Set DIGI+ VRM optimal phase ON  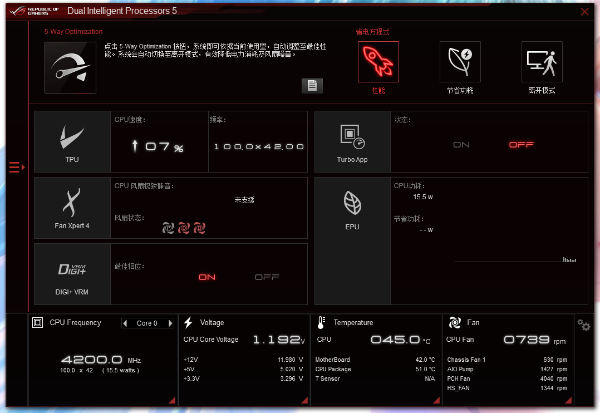tap(207, 277)
